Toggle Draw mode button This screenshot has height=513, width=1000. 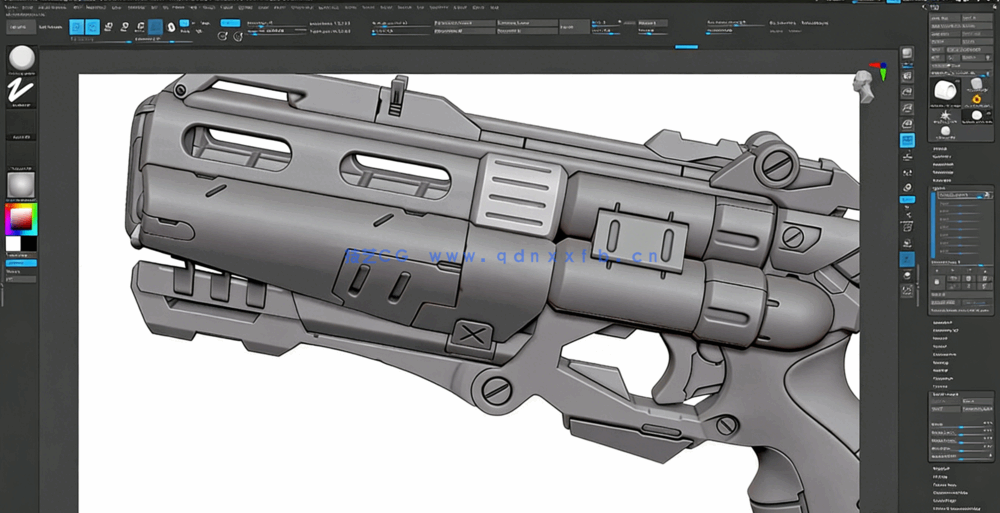point(92,28)
